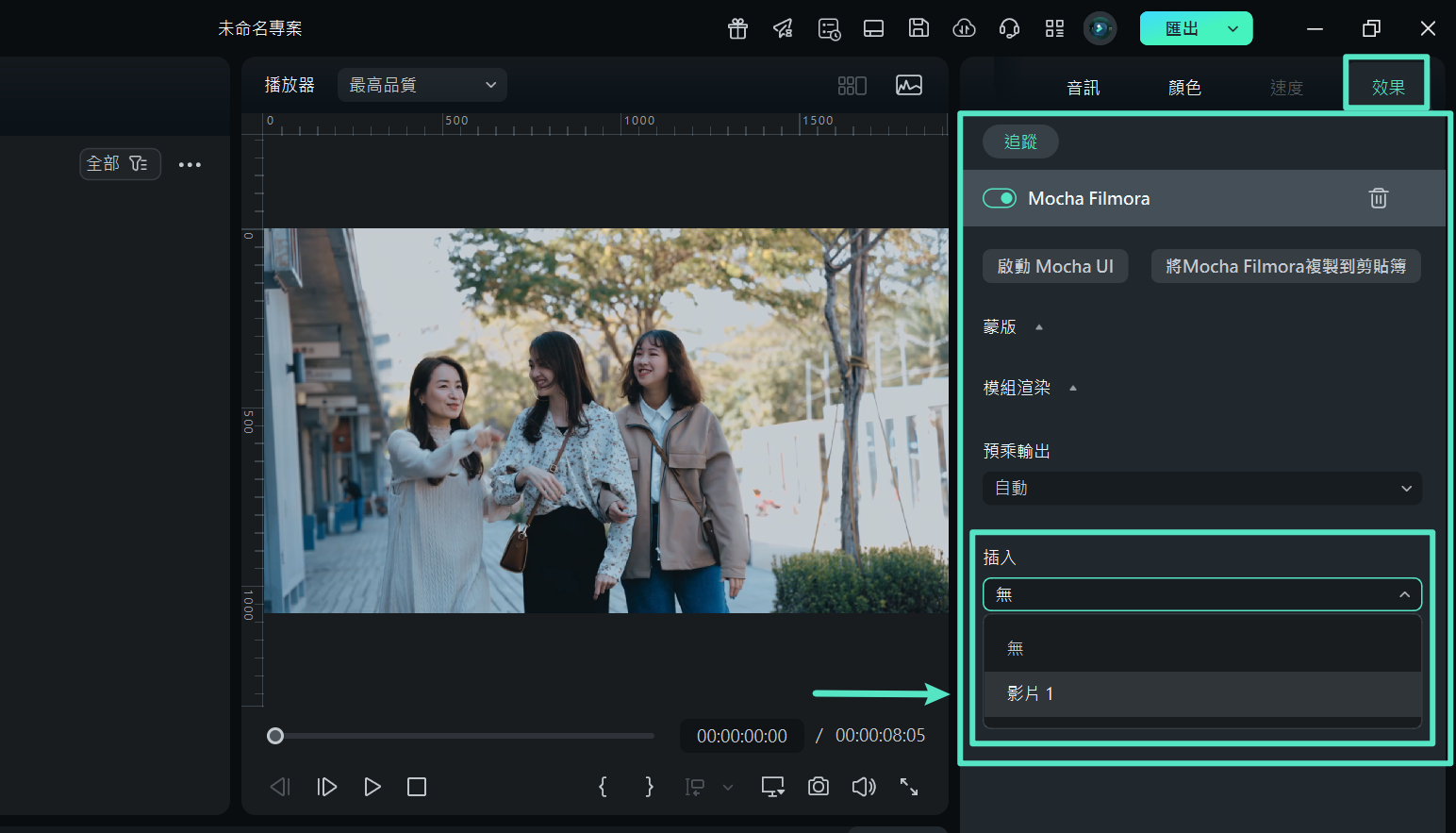The width and height of the screenshot is (1456, 833).
Task: Open the monitor display settings icon
Action: (x=773, y=787)
